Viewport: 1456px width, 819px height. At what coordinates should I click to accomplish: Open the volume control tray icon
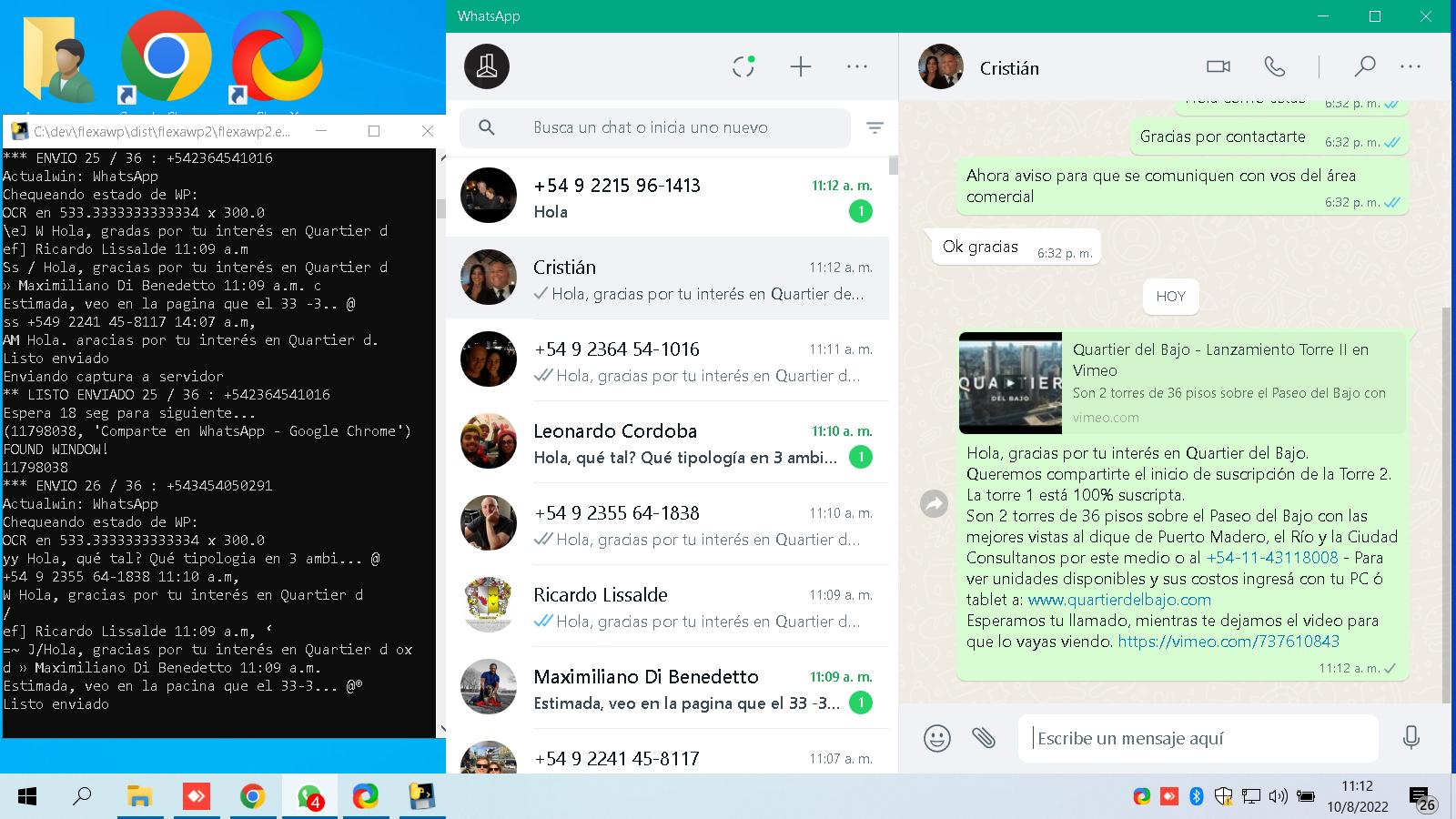(x=1278, y=797)
